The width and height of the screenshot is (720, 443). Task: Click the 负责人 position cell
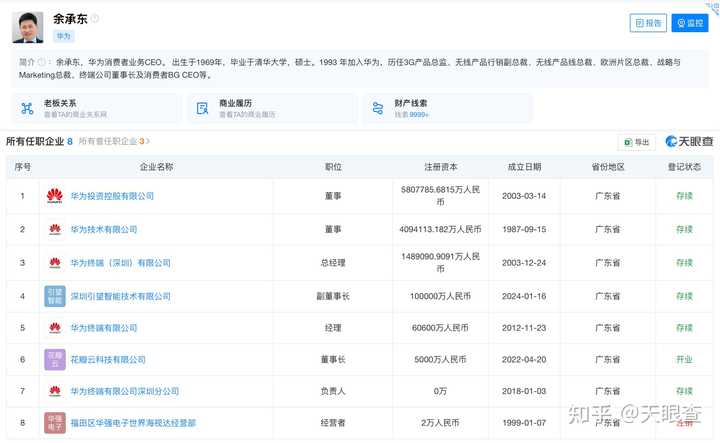click(x=333, y=391)
